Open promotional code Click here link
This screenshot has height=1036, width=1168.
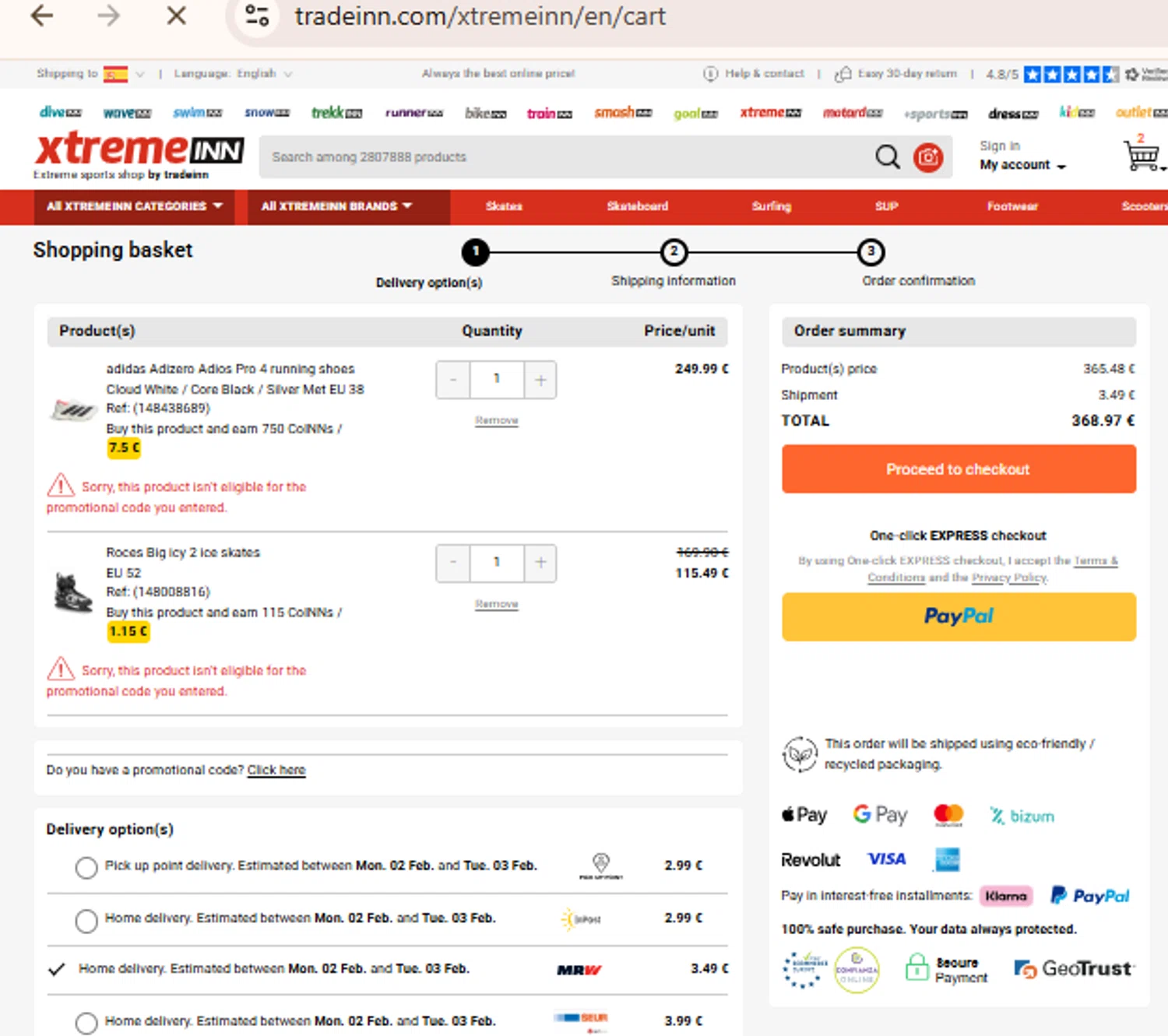(x=276, y=771)
